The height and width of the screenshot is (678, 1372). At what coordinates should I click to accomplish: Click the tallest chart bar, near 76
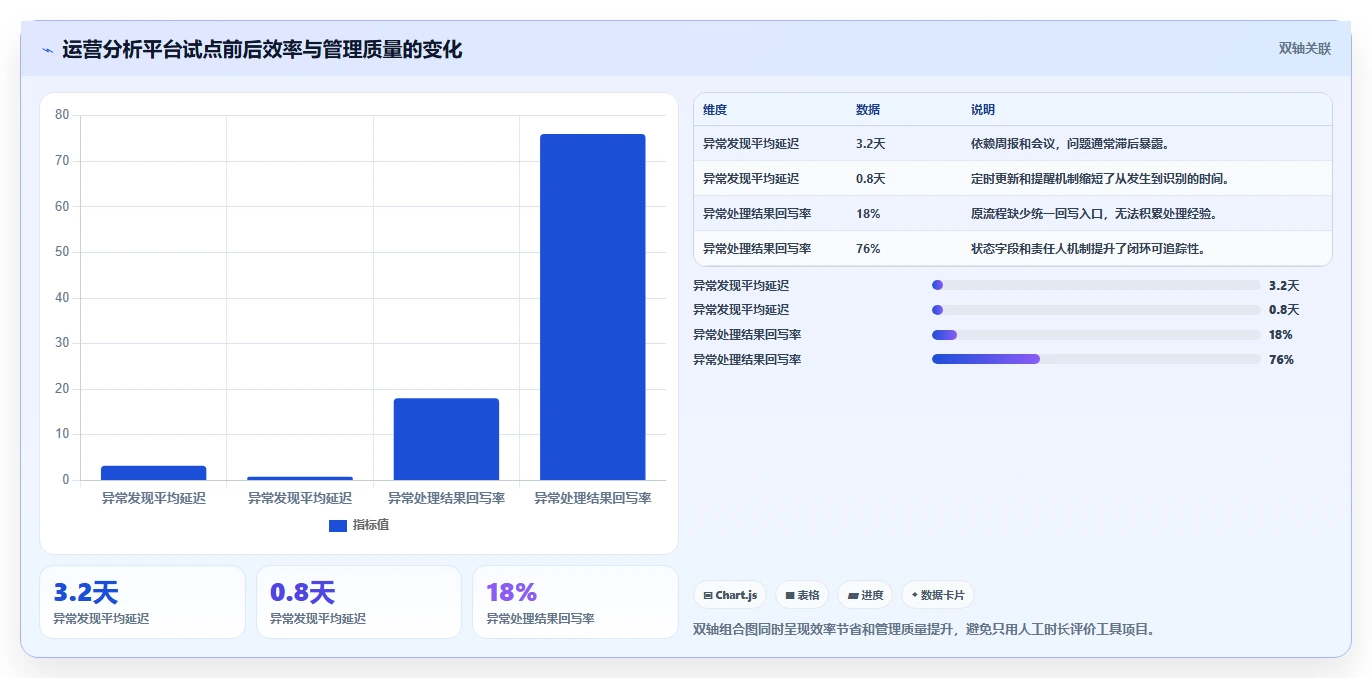[592, 307]
